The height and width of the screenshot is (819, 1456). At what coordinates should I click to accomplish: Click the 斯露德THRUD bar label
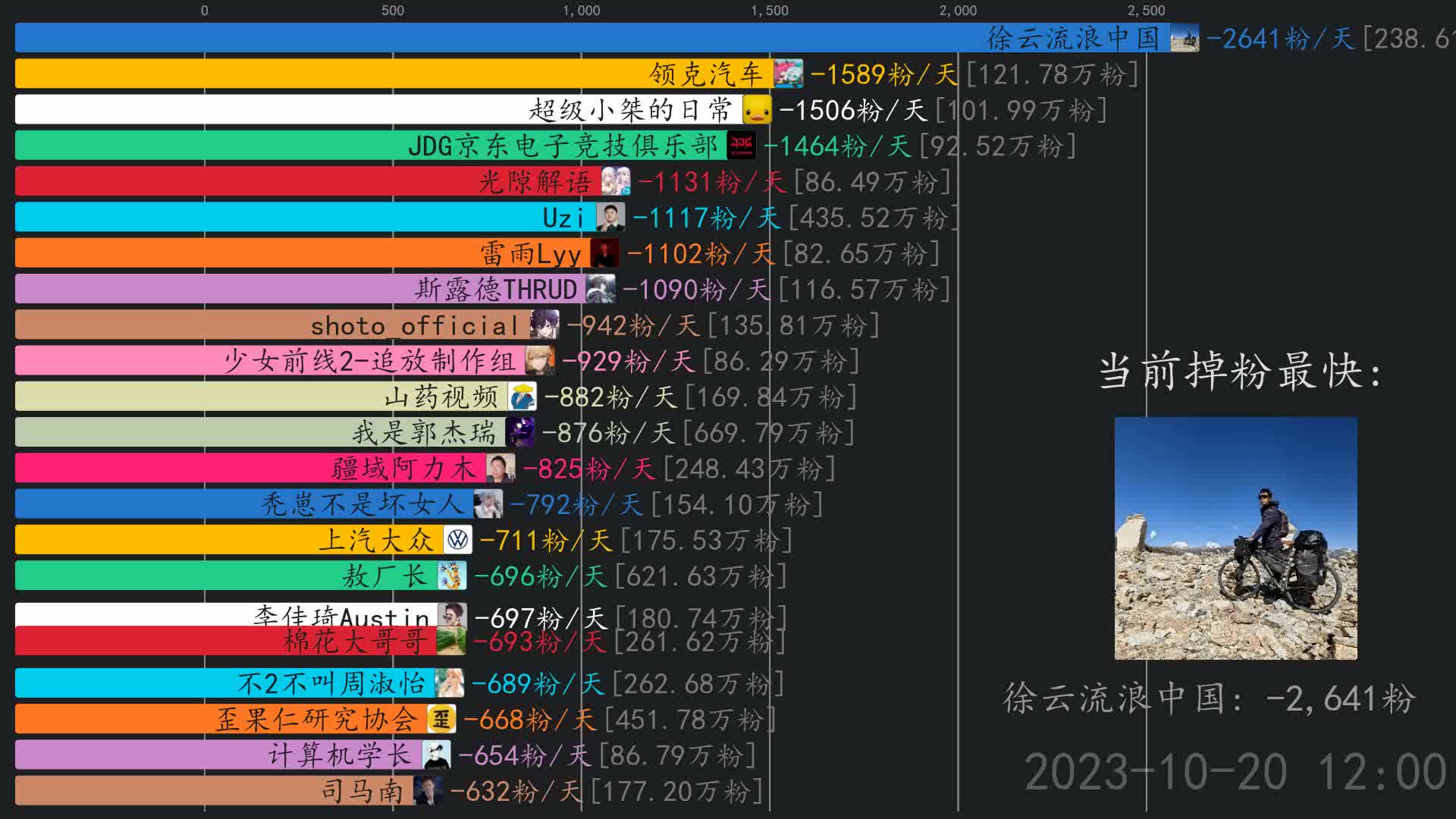tap(496, 290)
